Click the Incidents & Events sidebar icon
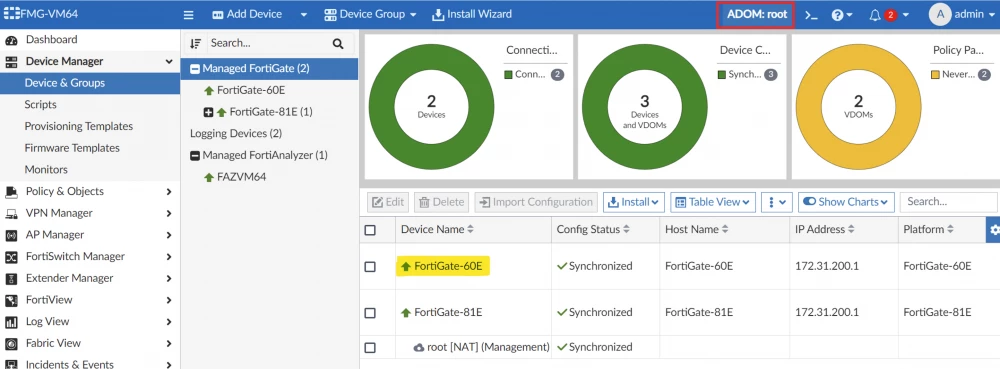Viewport: 1000px width, 369px height. point(11,365)
